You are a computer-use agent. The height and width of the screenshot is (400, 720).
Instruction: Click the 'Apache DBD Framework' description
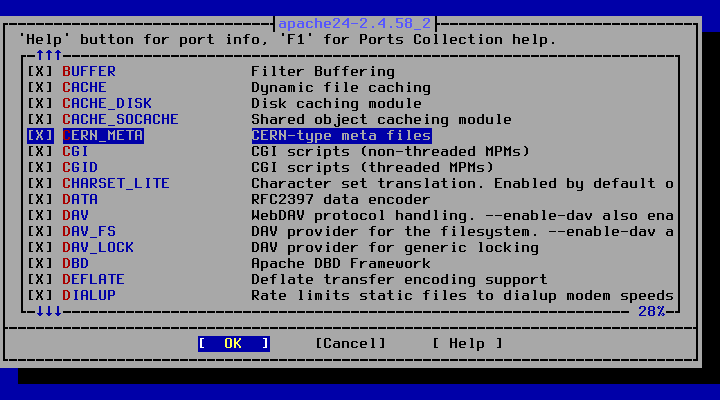coord(341,264)
